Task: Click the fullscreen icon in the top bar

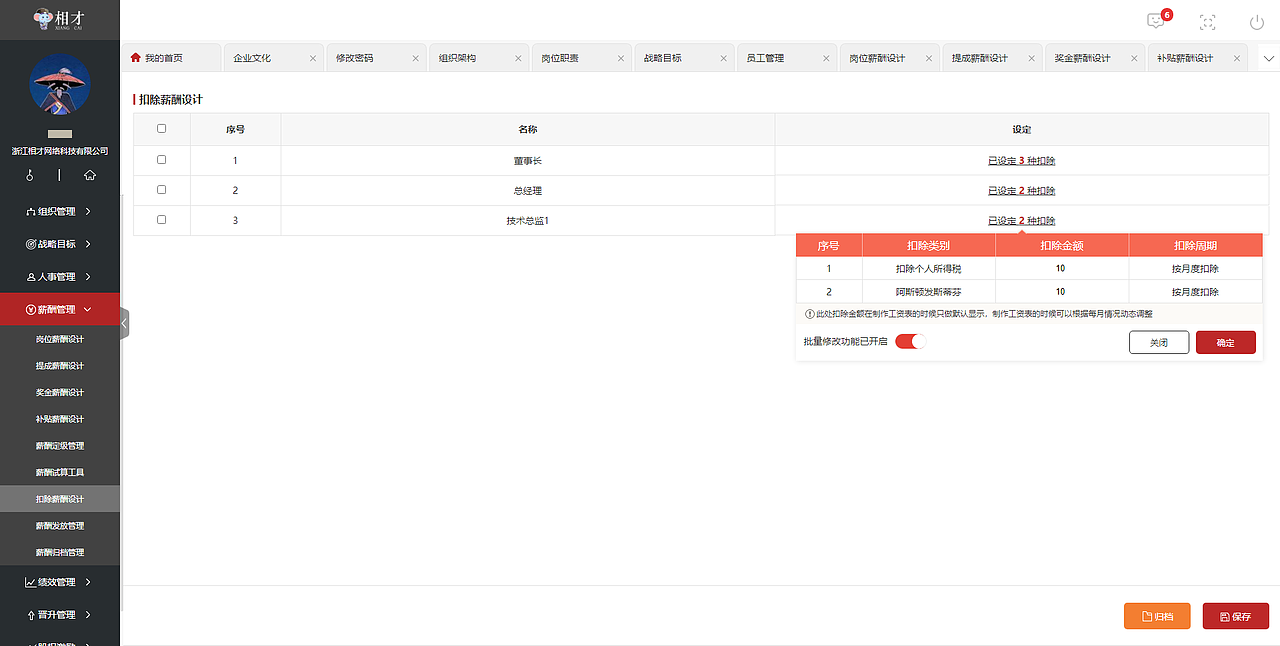Action: click(1207, 20)
